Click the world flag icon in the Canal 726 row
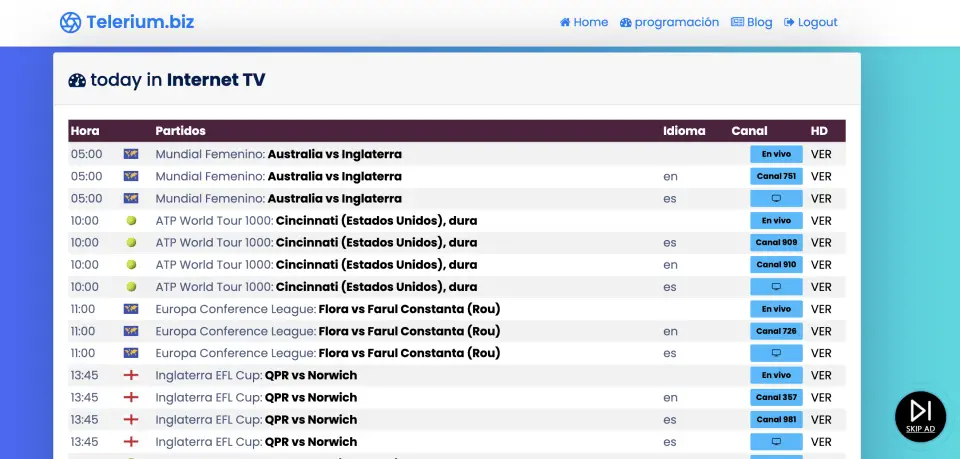Screen dimensions: 960x459 pyautogui.click(x=131, y=331)
